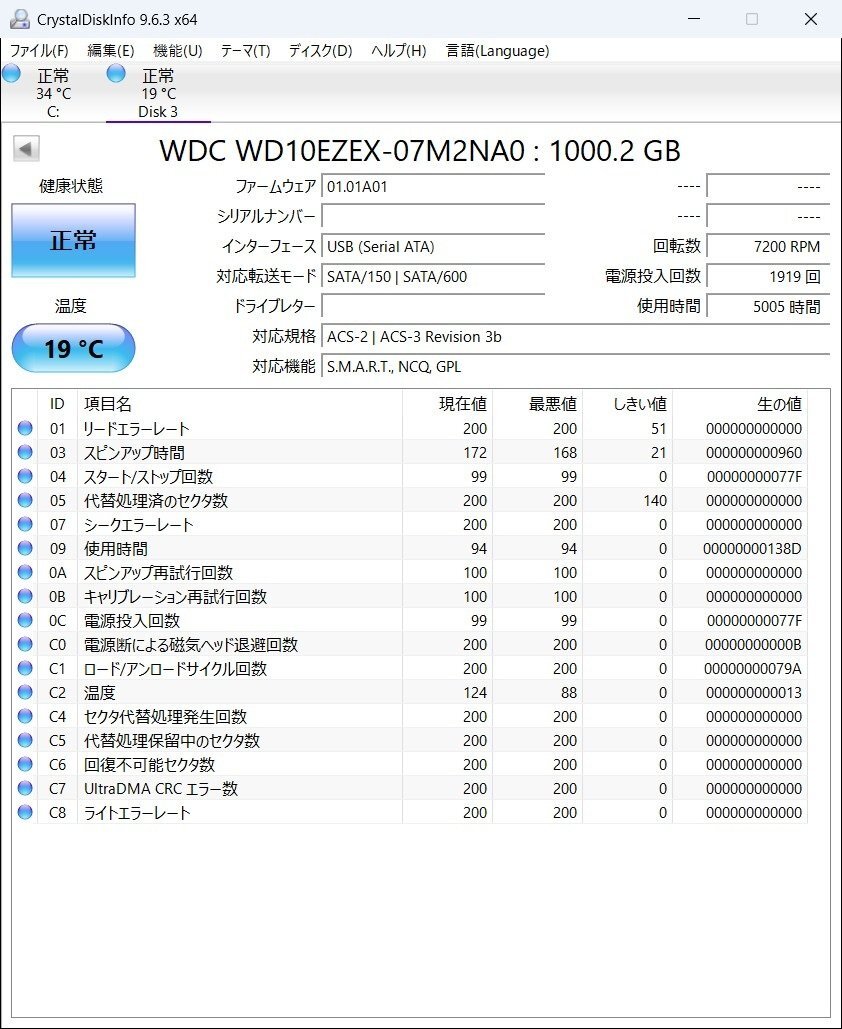Click status orb of attribute C7 UltraDMA CRC エラー数
842x1029 pixels.
click(x=25, y=788)
